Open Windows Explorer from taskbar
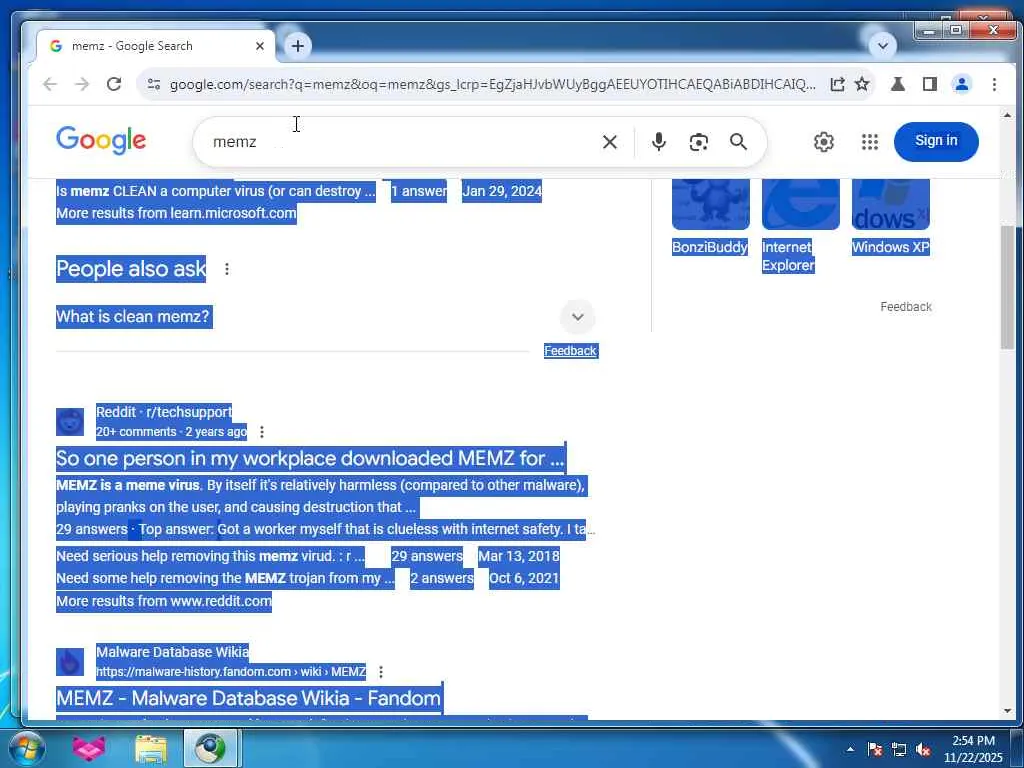Viewport: 1024px width, 768px height. (x=151, y=748)
